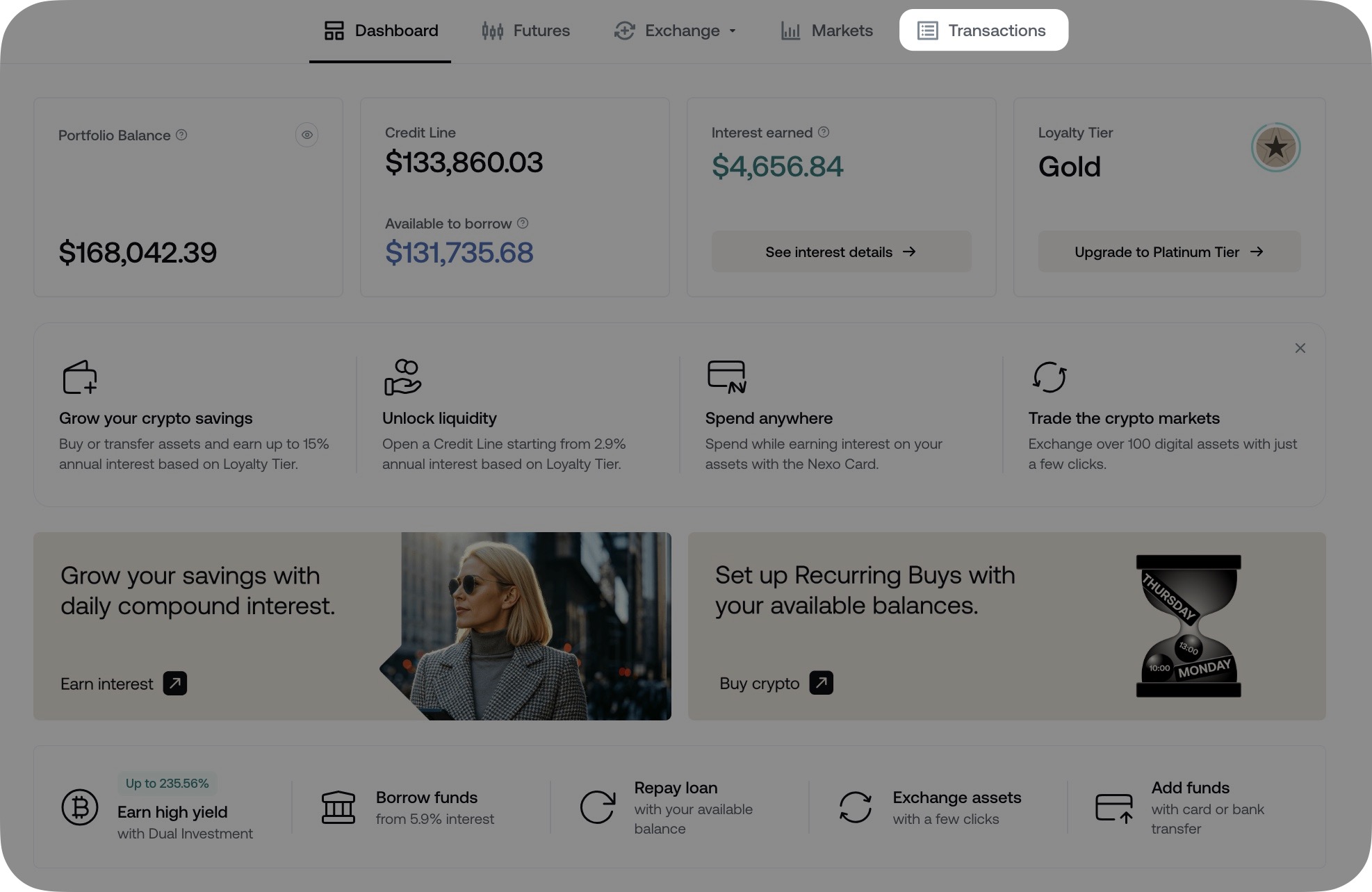
Task: Click the green Up to 235.56% badge
Action: 166,783
